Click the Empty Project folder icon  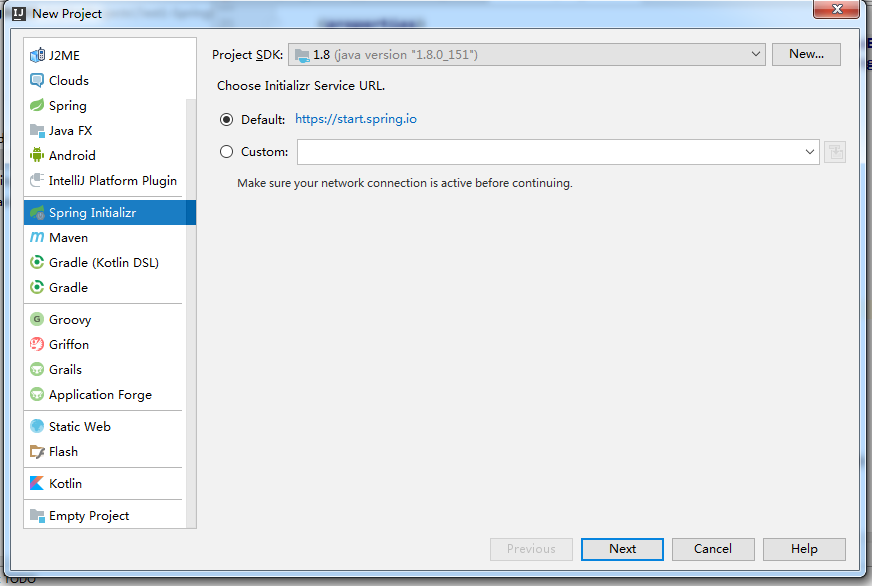coord(37,515)
